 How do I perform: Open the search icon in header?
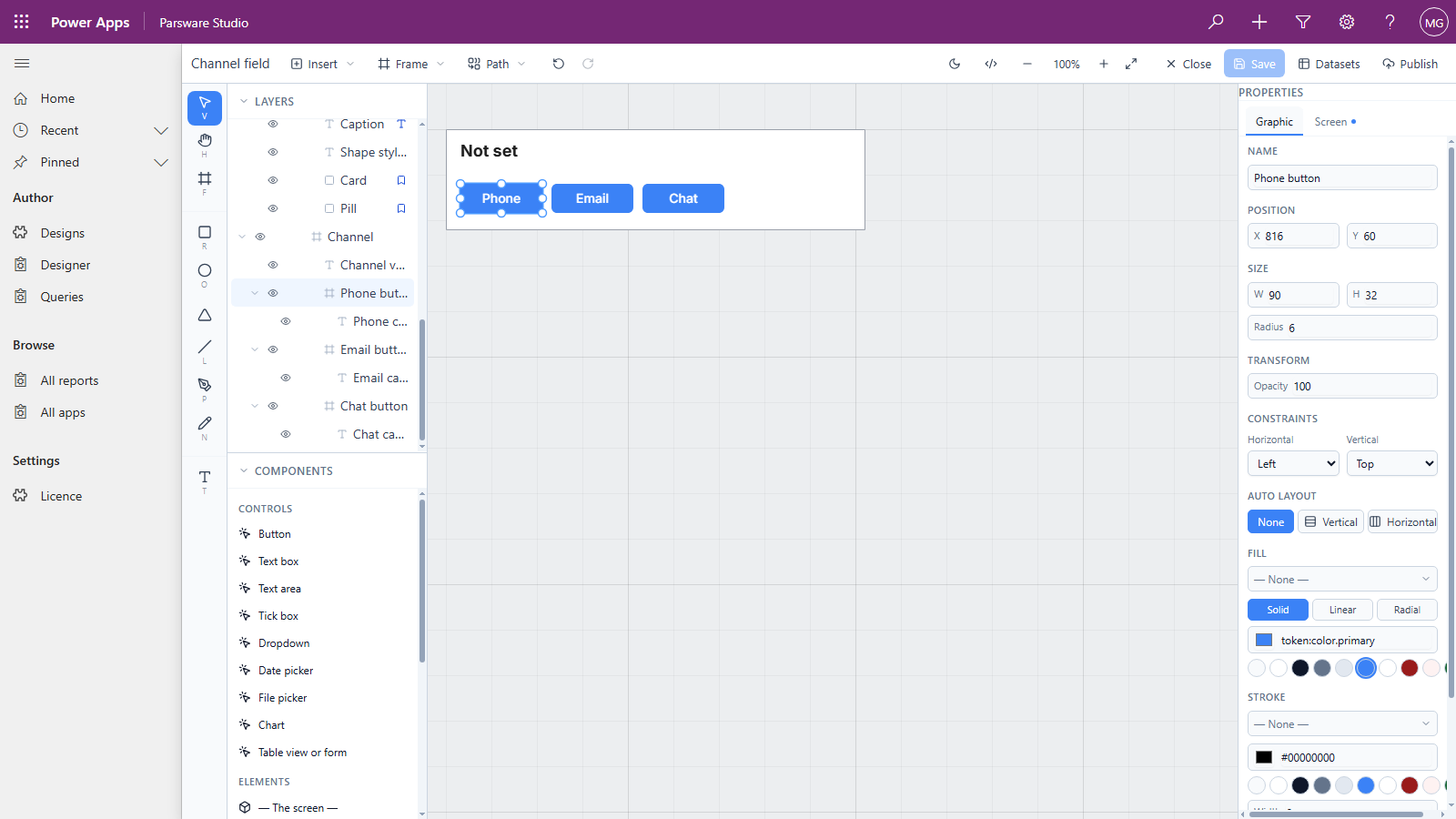pyautogui.click(x=1216, y=22)
